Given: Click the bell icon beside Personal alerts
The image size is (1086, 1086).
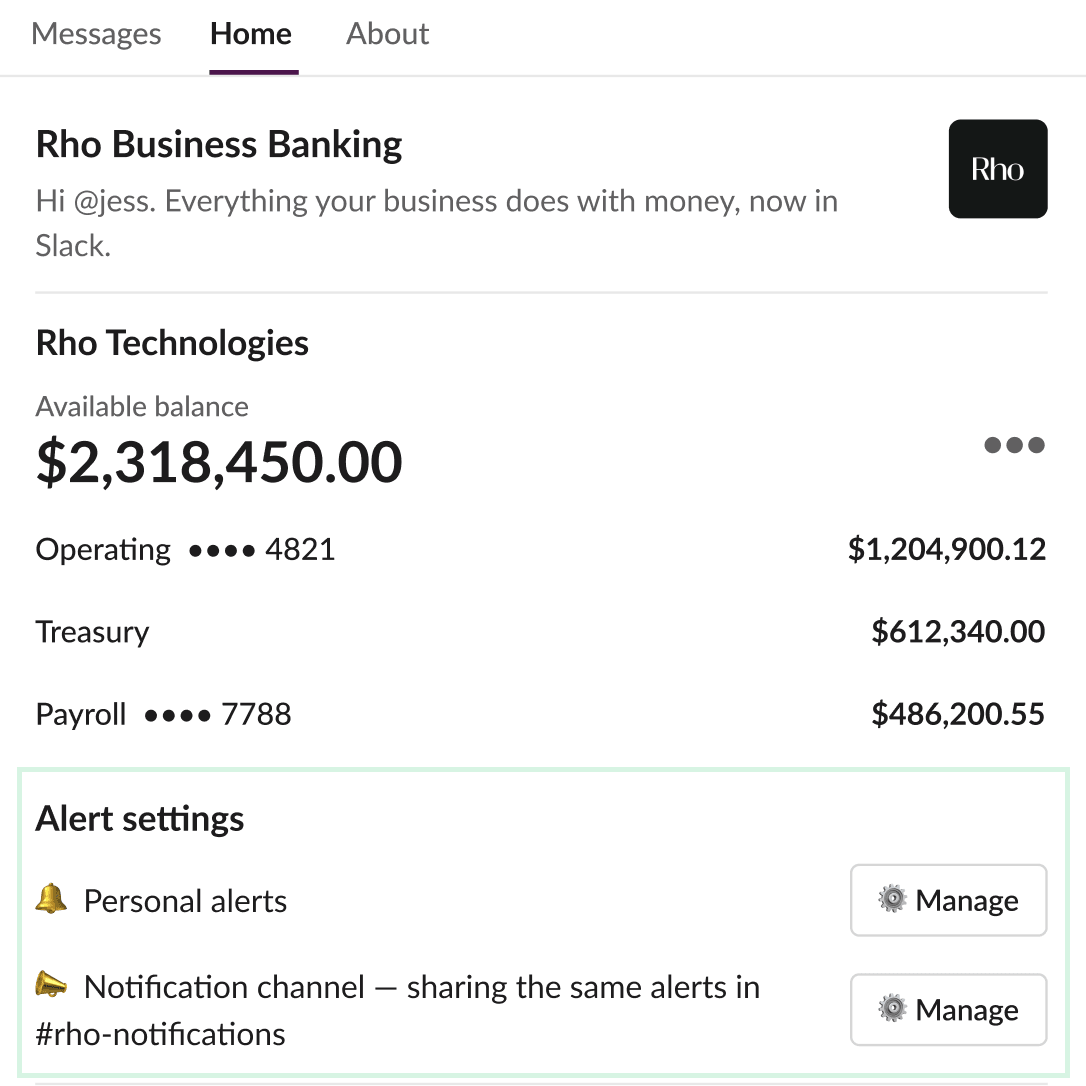Looking at the screenshot, I should [x=51, y=899].
